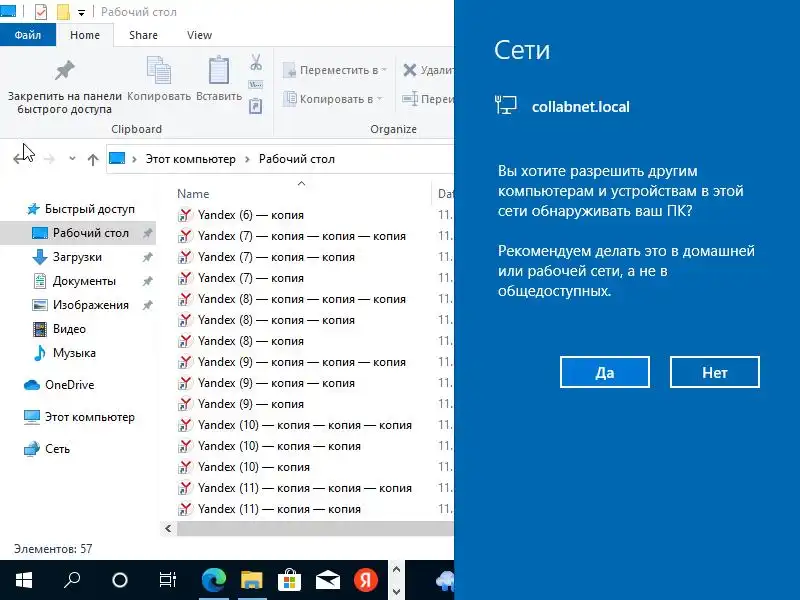This screenshot has height=600, width=800.
Task: Open Этот компьютер in the navigation pane
Action: coord(80,417)
